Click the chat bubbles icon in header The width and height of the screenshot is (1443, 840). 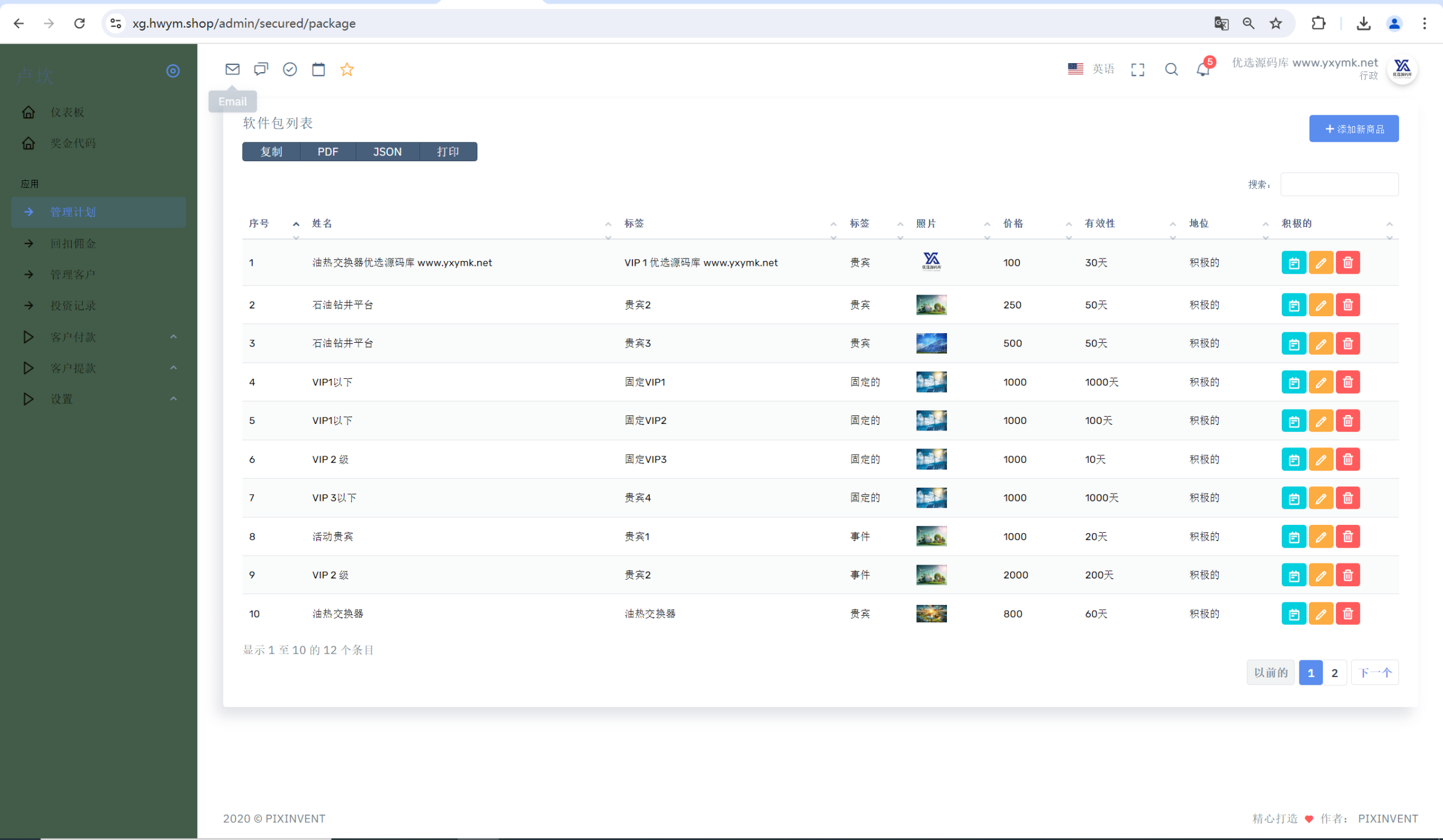[260, 69]
